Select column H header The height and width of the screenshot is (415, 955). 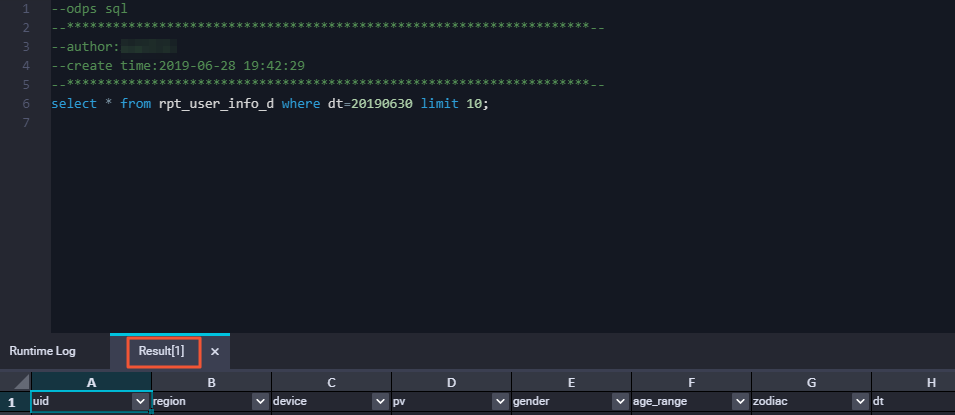914,382
